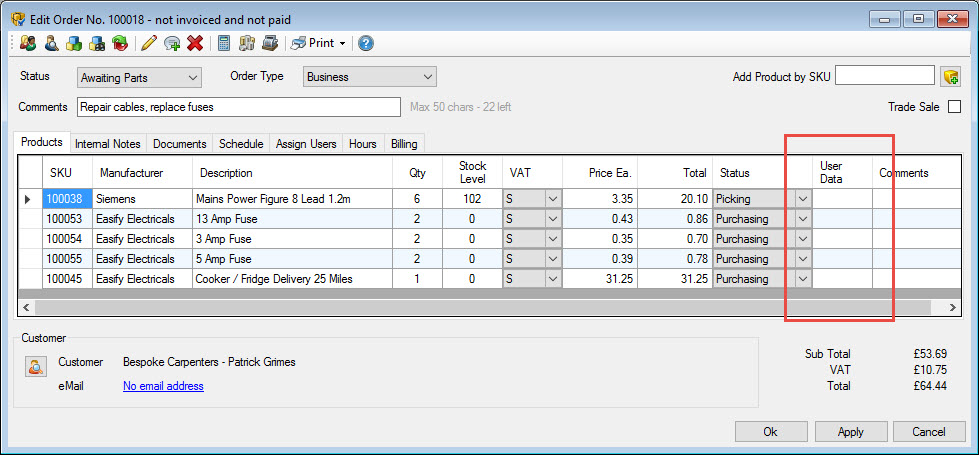Open the blue help question mark icon
This screenshot has width=979, height=455.
[x=366, y=43]
